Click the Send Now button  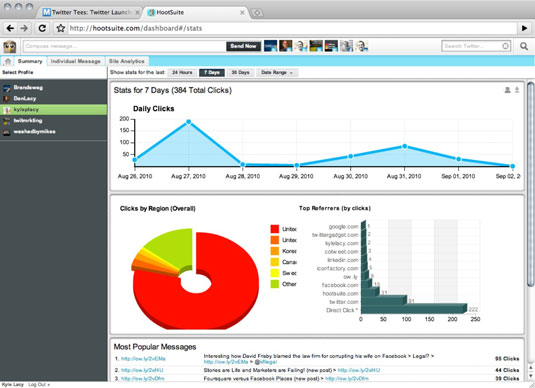point(243,46)
